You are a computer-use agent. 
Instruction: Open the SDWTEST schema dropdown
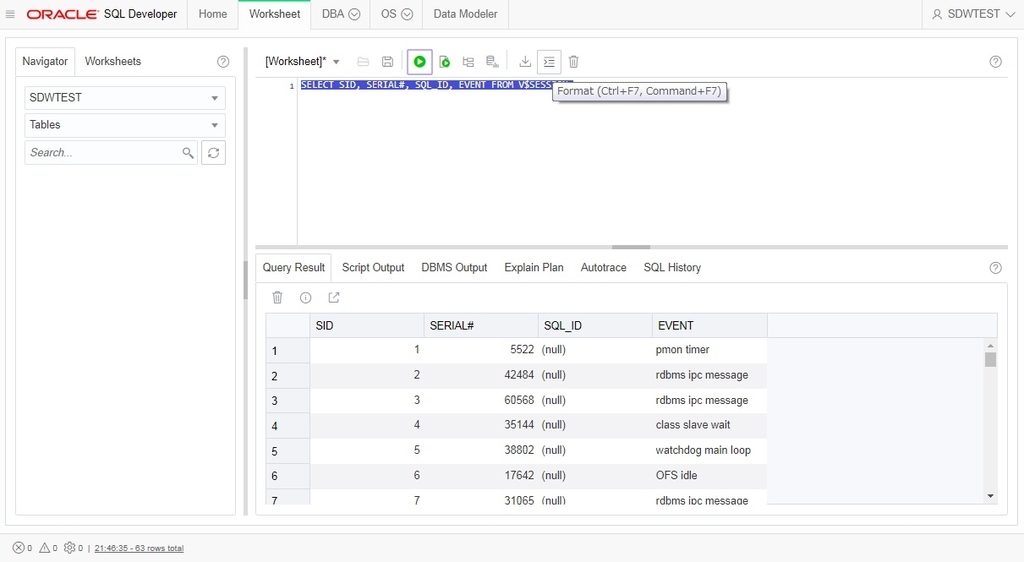(x=125, y=98)
